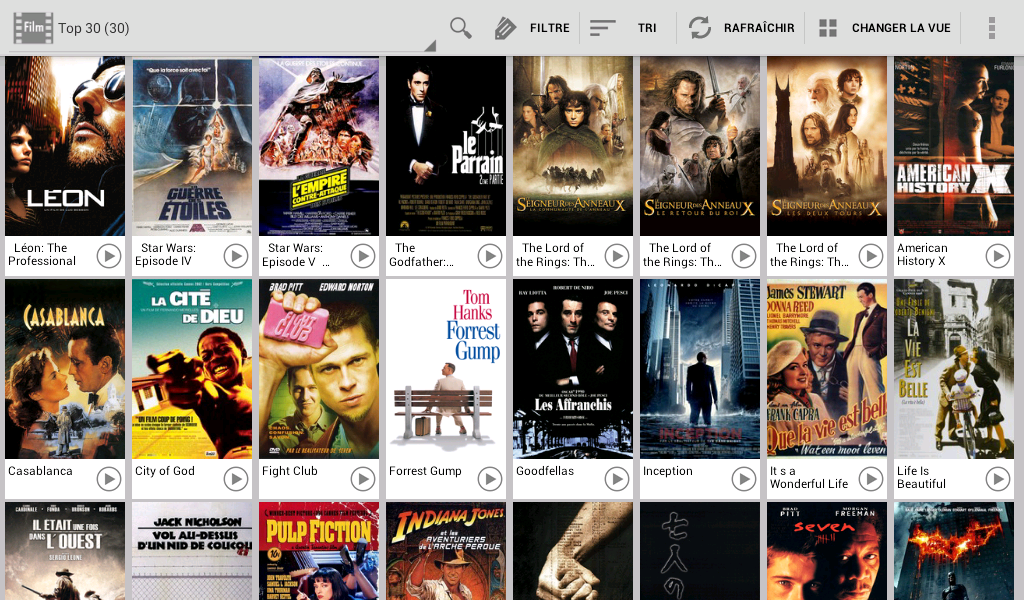The image size is (1024, 600).
Task: Open La Communauté de l'Anneau poster
Action: click(x=573, y=146)
